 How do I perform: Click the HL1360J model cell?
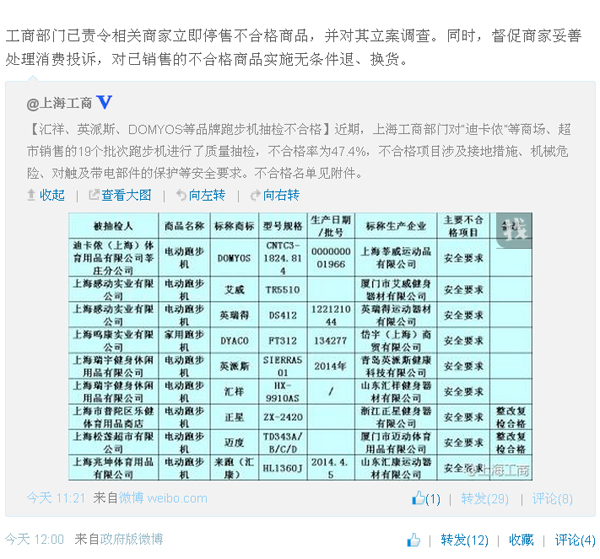click(283, 468)
